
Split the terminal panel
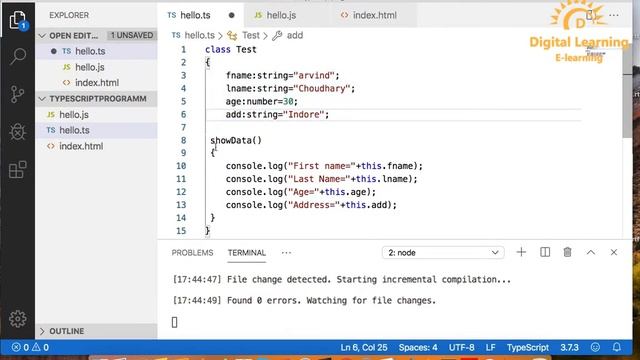(545, 252)
